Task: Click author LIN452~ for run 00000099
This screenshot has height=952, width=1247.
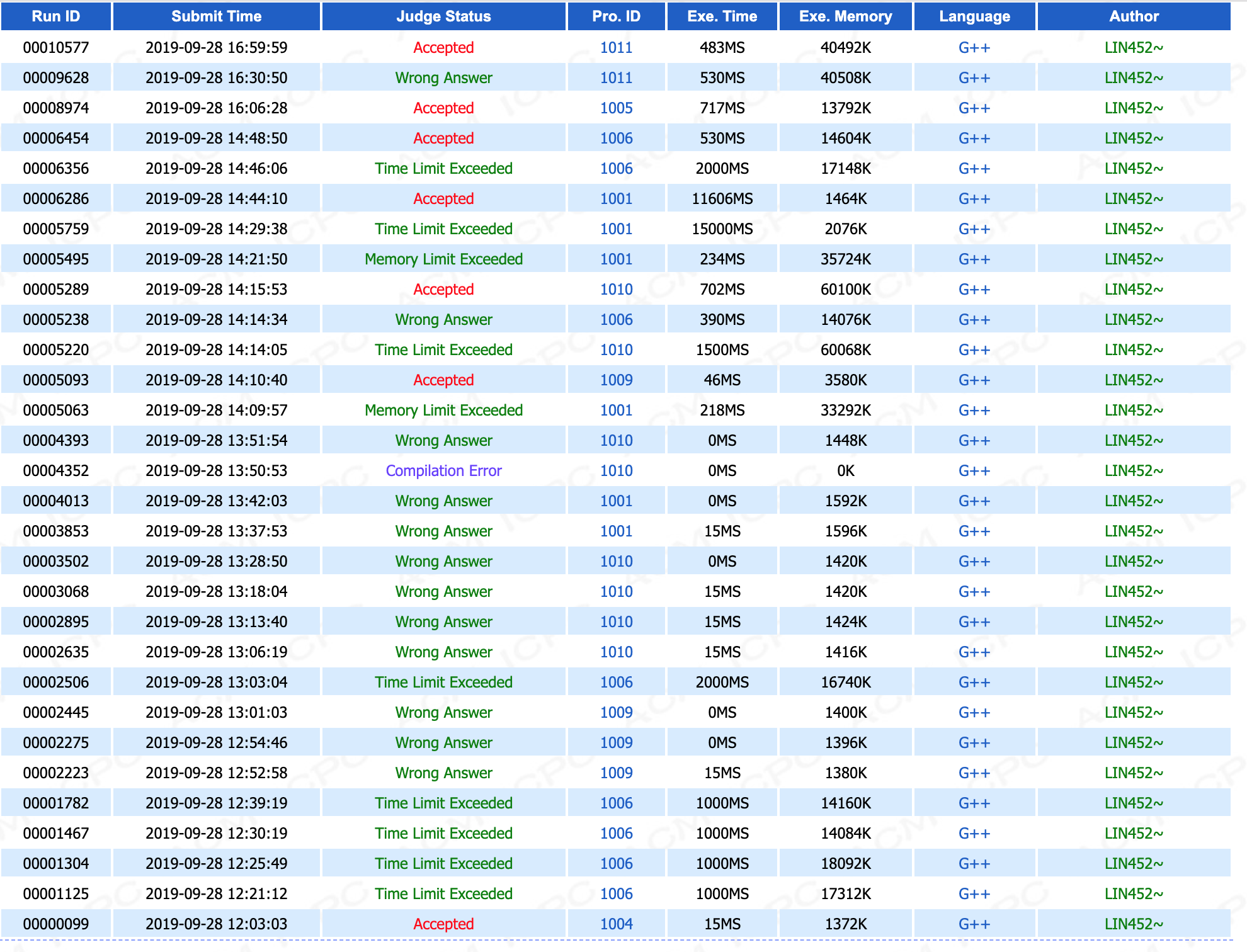Action: click(x=1133, y=924)
